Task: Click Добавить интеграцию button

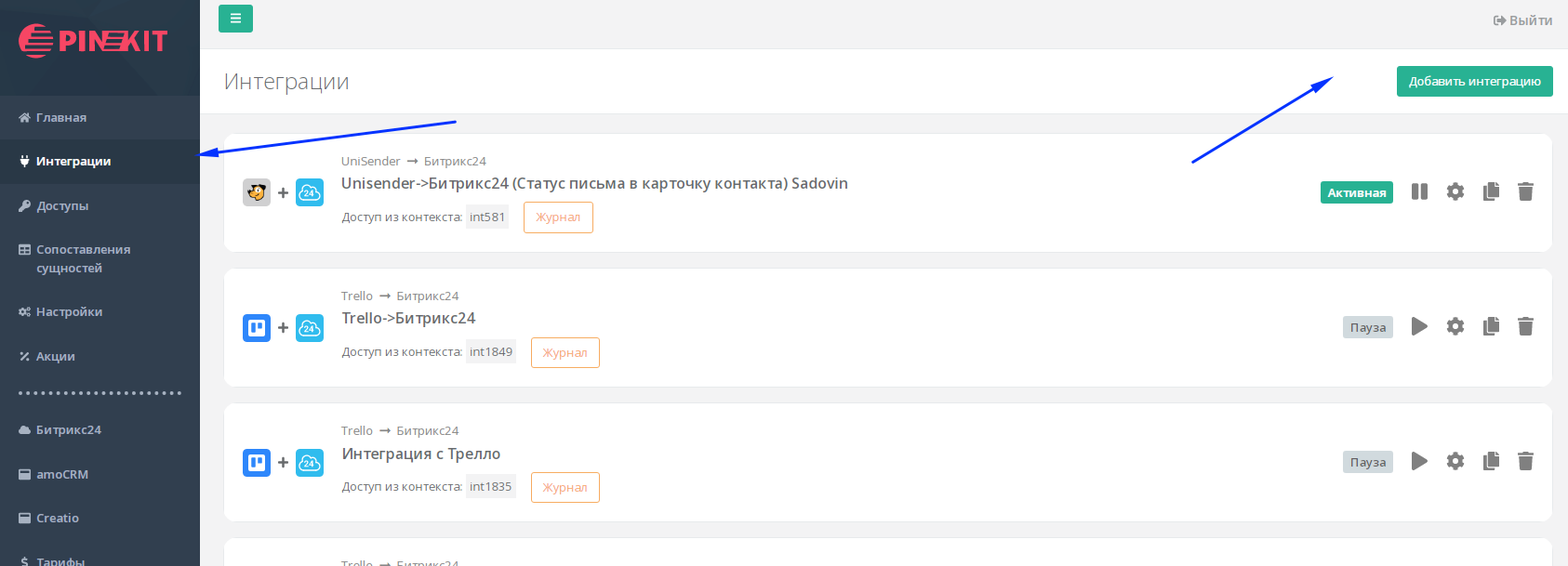Action: pyautogui.click(x=1474, y=82)
